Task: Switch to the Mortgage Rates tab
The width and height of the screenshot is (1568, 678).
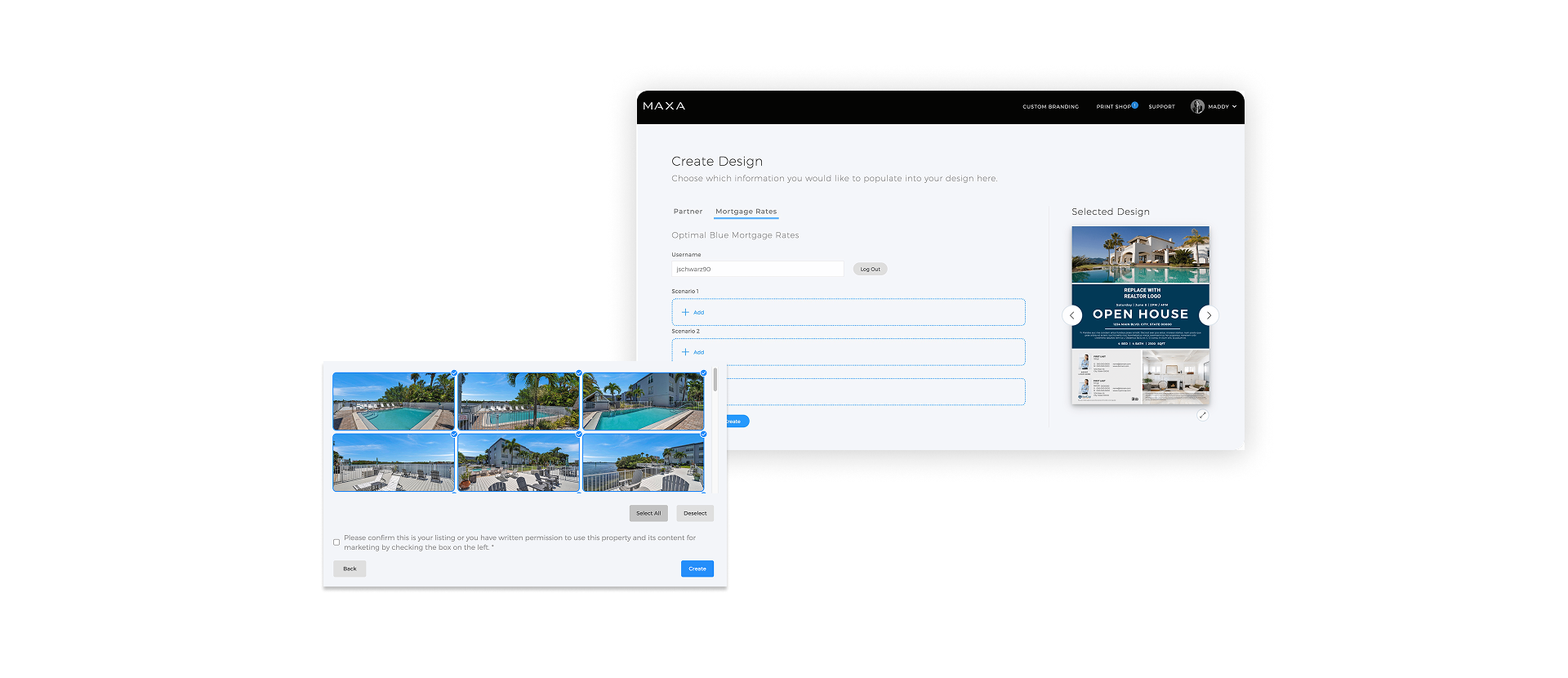Action: coord(746,212)
